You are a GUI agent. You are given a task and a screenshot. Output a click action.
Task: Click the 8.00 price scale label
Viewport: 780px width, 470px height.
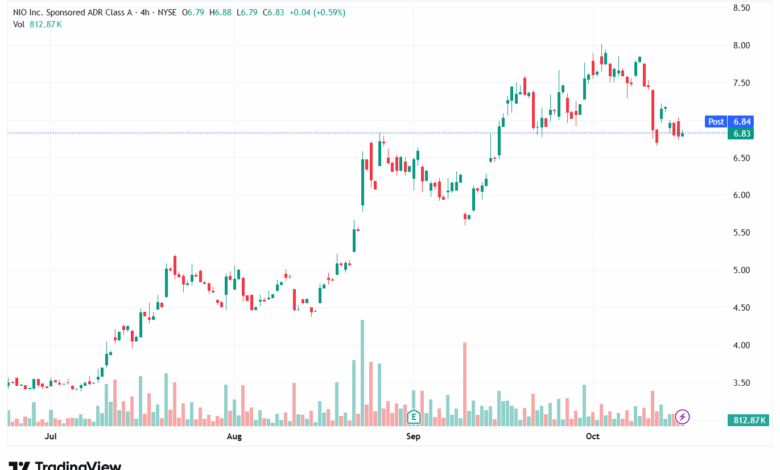(x=741, y=46)
